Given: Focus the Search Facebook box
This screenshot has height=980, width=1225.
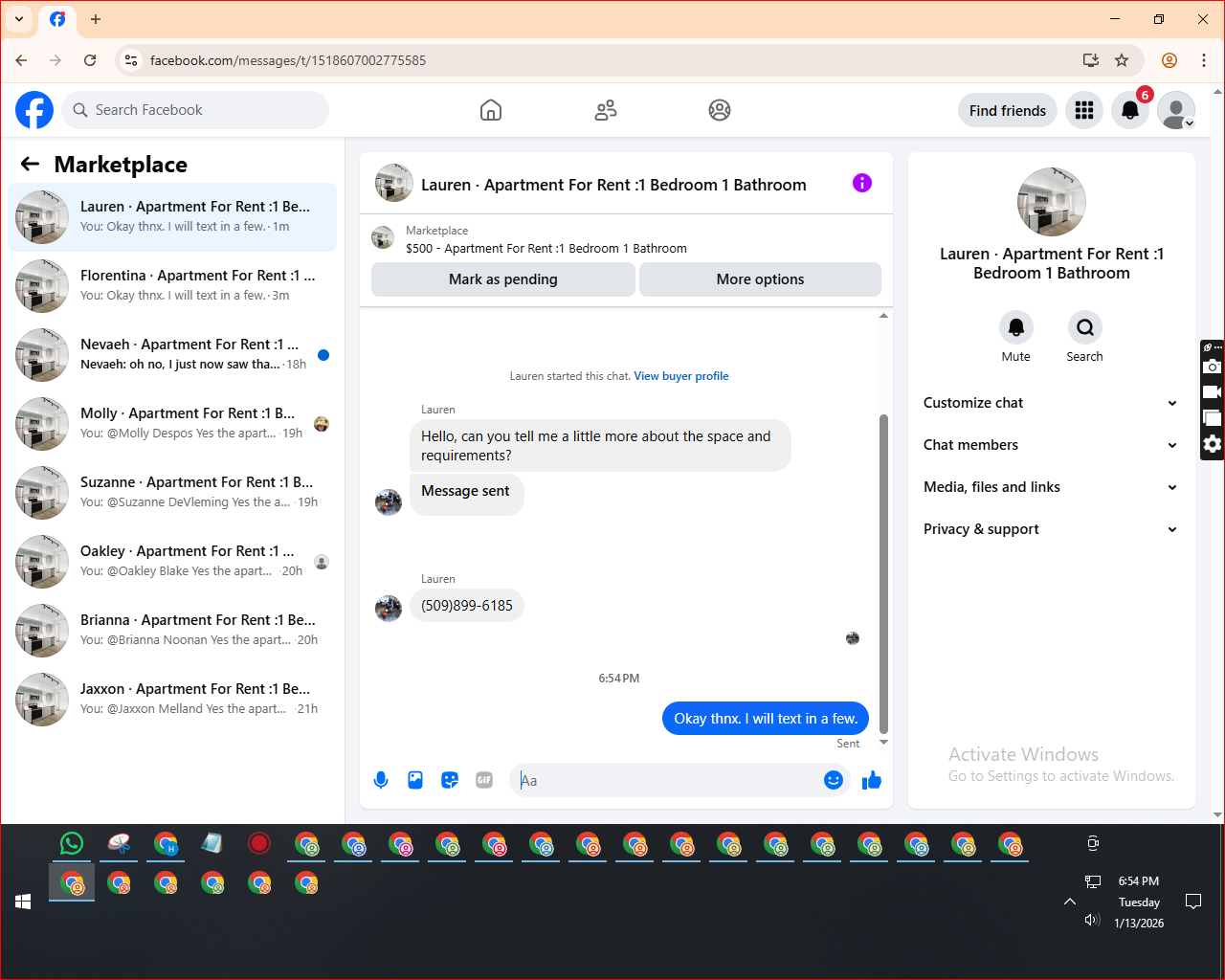Looking at the screenshot, I should coord(195,110).
